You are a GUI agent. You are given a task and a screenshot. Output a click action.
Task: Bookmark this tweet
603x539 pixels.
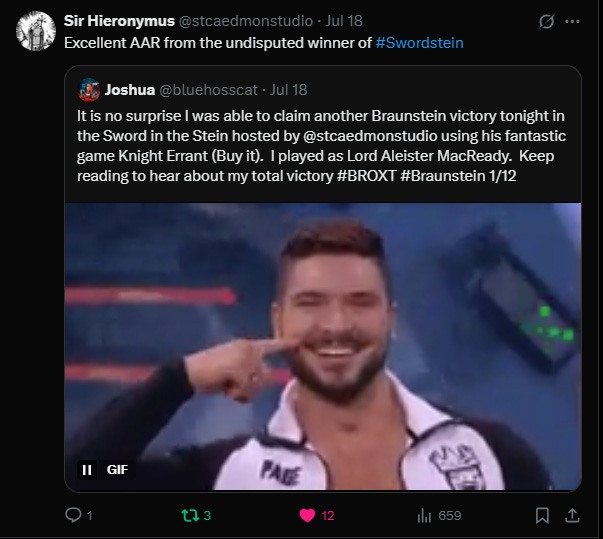(542, 515)
